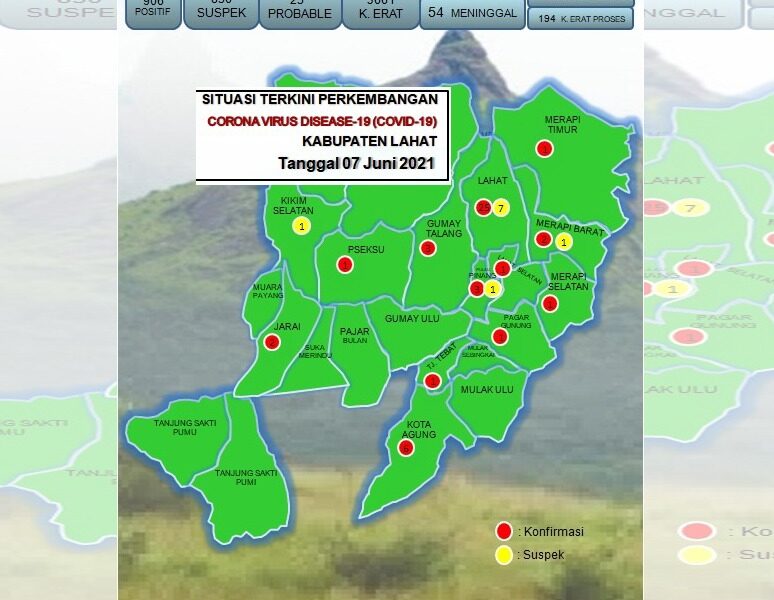This screenshot has height=600, width=774.
Task: Select the red marker in Jarai district
Action: pyautogui.click(x=272, y=342)
